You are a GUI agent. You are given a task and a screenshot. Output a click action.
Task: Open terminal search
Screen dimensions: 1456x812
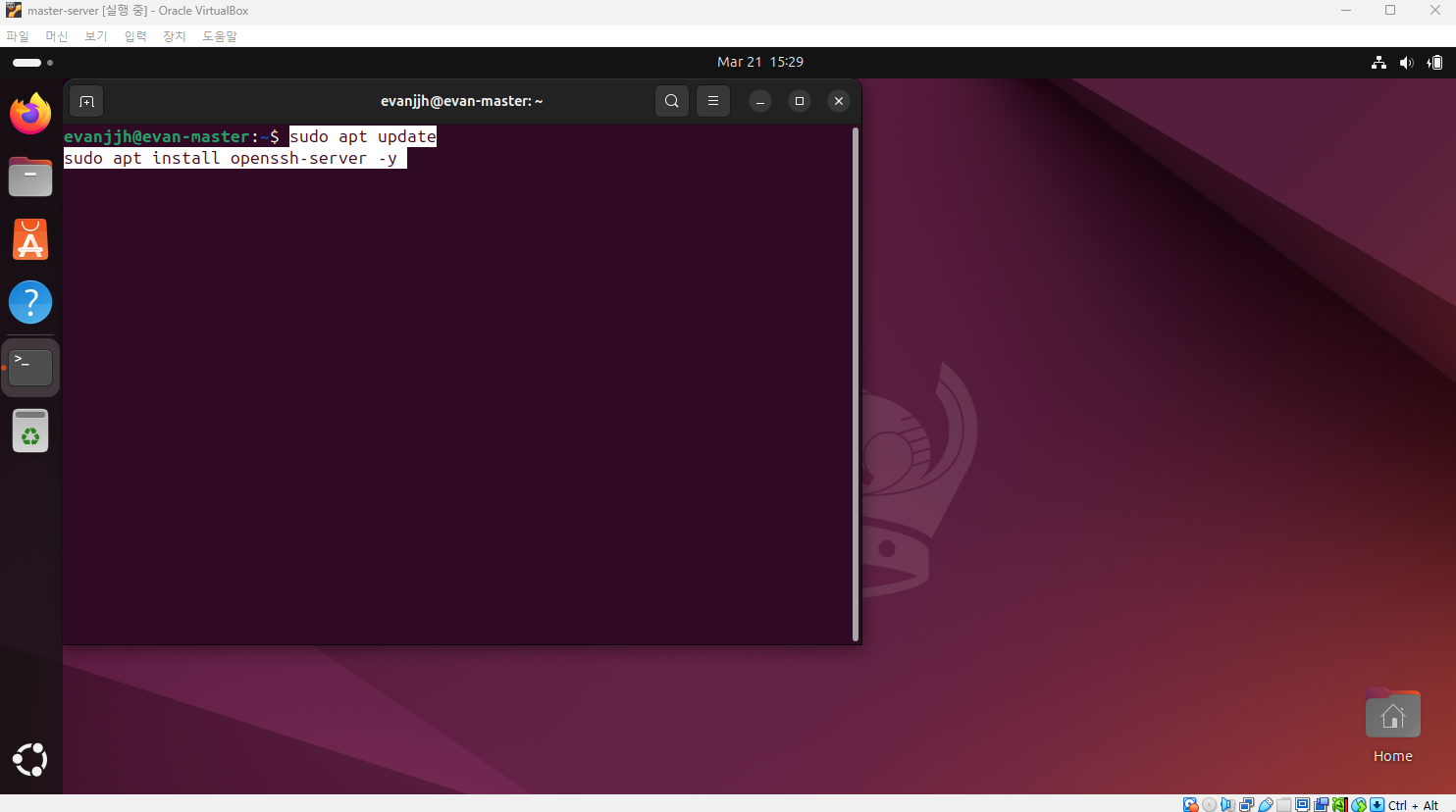click(672, 101)
